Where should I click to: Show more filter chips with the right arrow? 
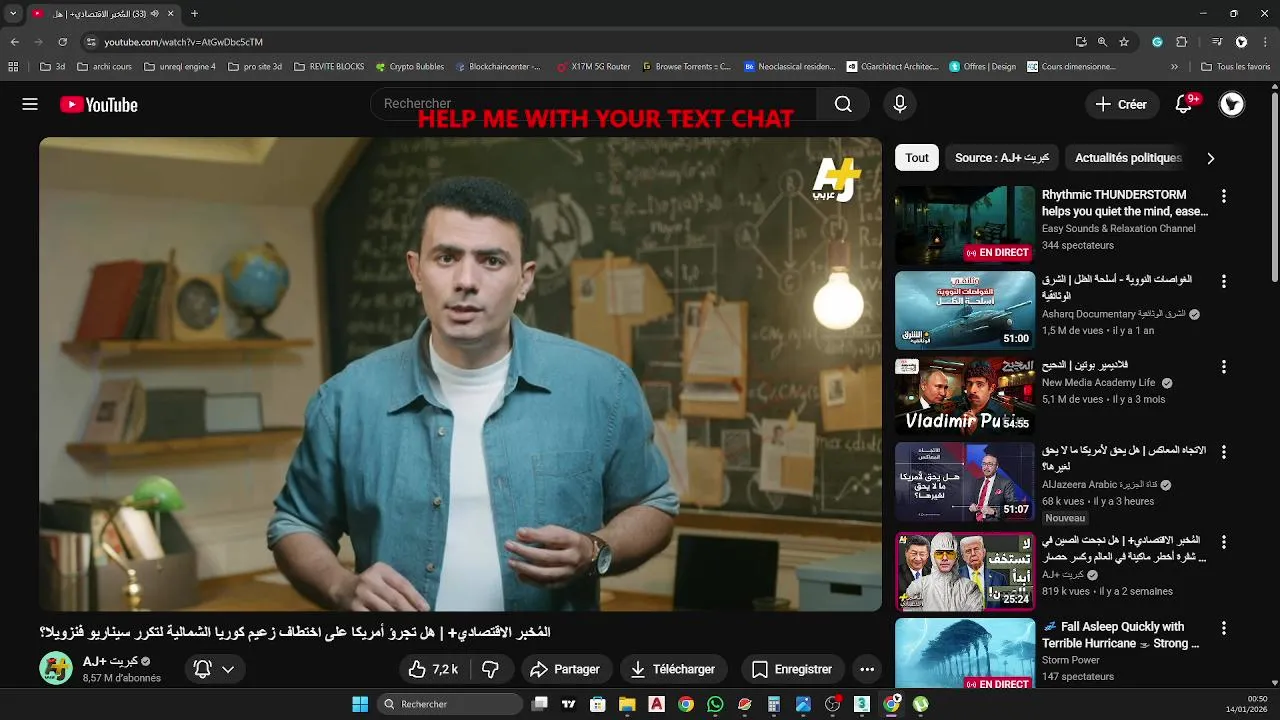click(1210, 158)
